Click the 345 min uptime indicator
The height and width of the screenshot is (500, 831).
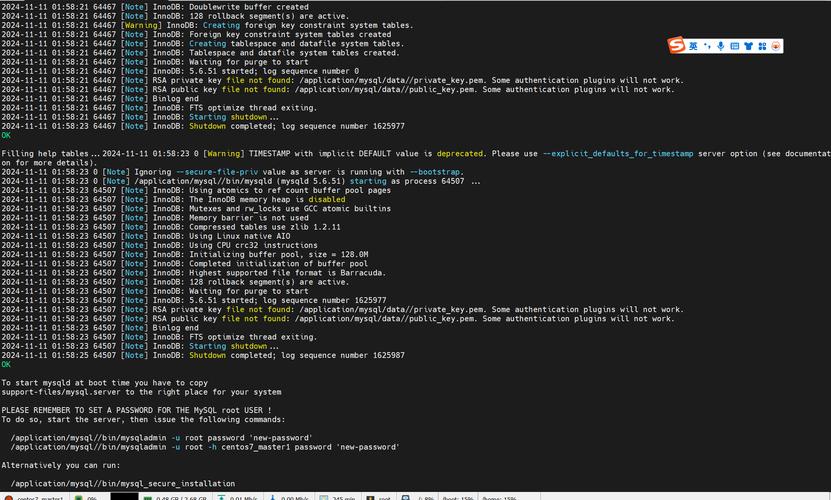pos(338,498)
